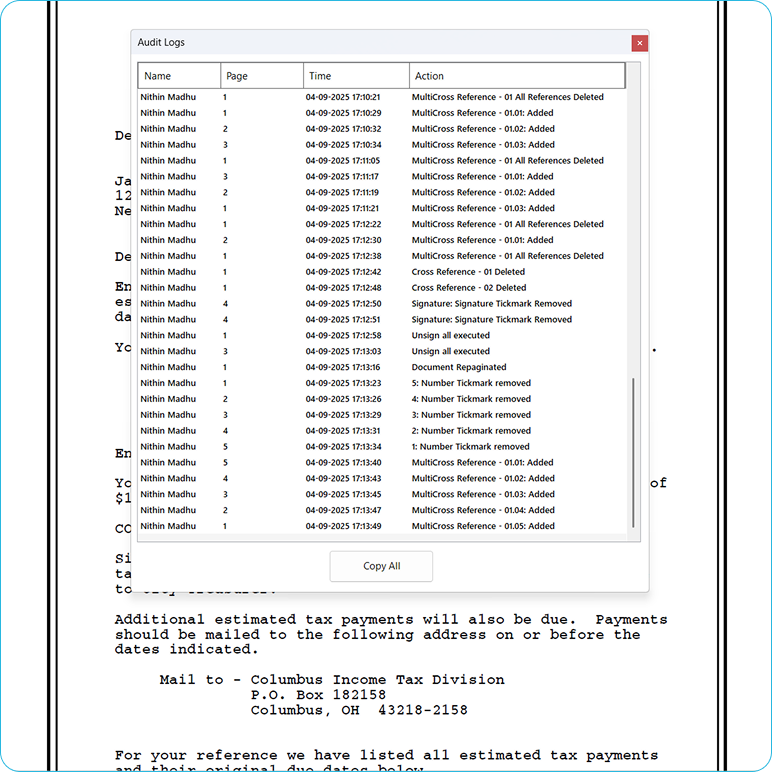The image size is (772, 772).
Task: Select the Document Repaginated log entry
Action: (x=459, y=367)
